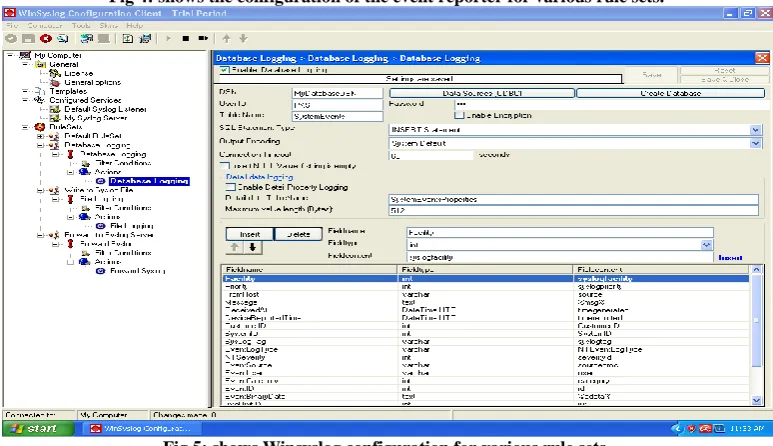Click the floppy-disk Save icon in toolbar
This screenshot has width=773, height=446.
pyautogui.click(x=28, y=38)
